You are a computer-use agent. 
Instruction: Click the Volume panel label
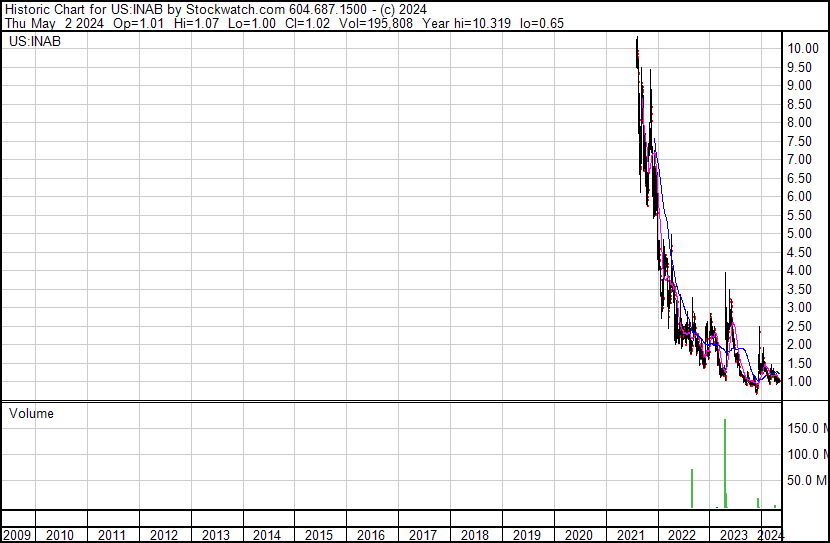31,413
